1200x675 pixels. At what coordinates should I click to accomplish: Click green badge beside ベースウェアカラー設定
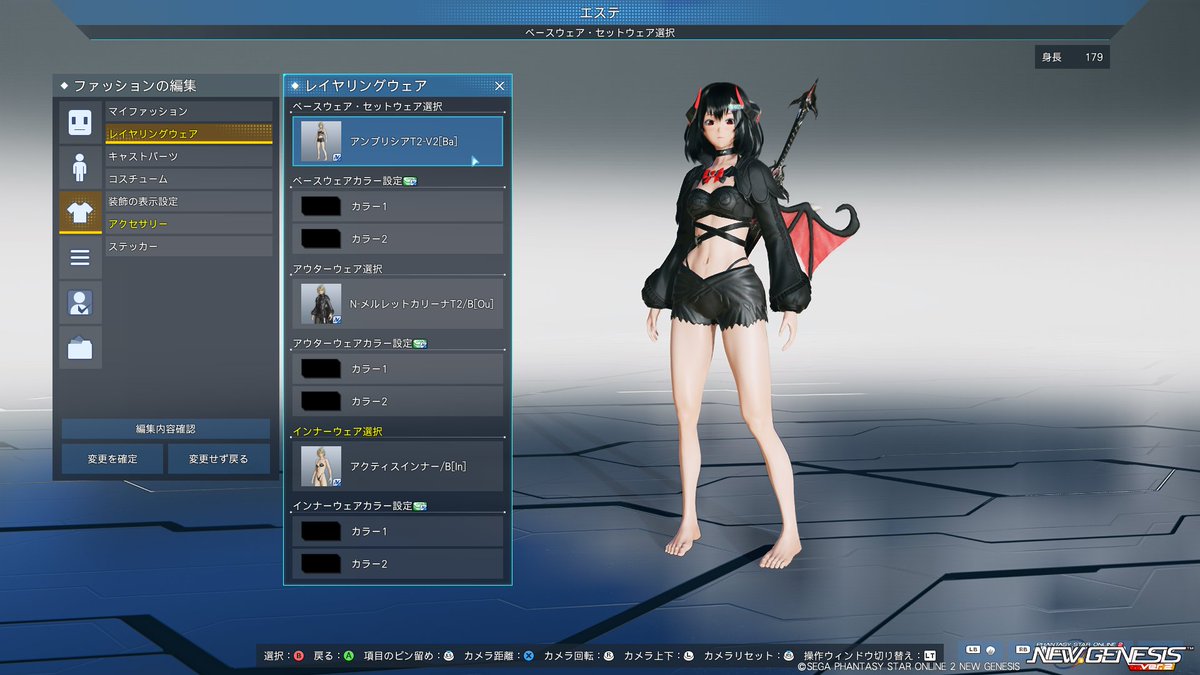point(410,181)
